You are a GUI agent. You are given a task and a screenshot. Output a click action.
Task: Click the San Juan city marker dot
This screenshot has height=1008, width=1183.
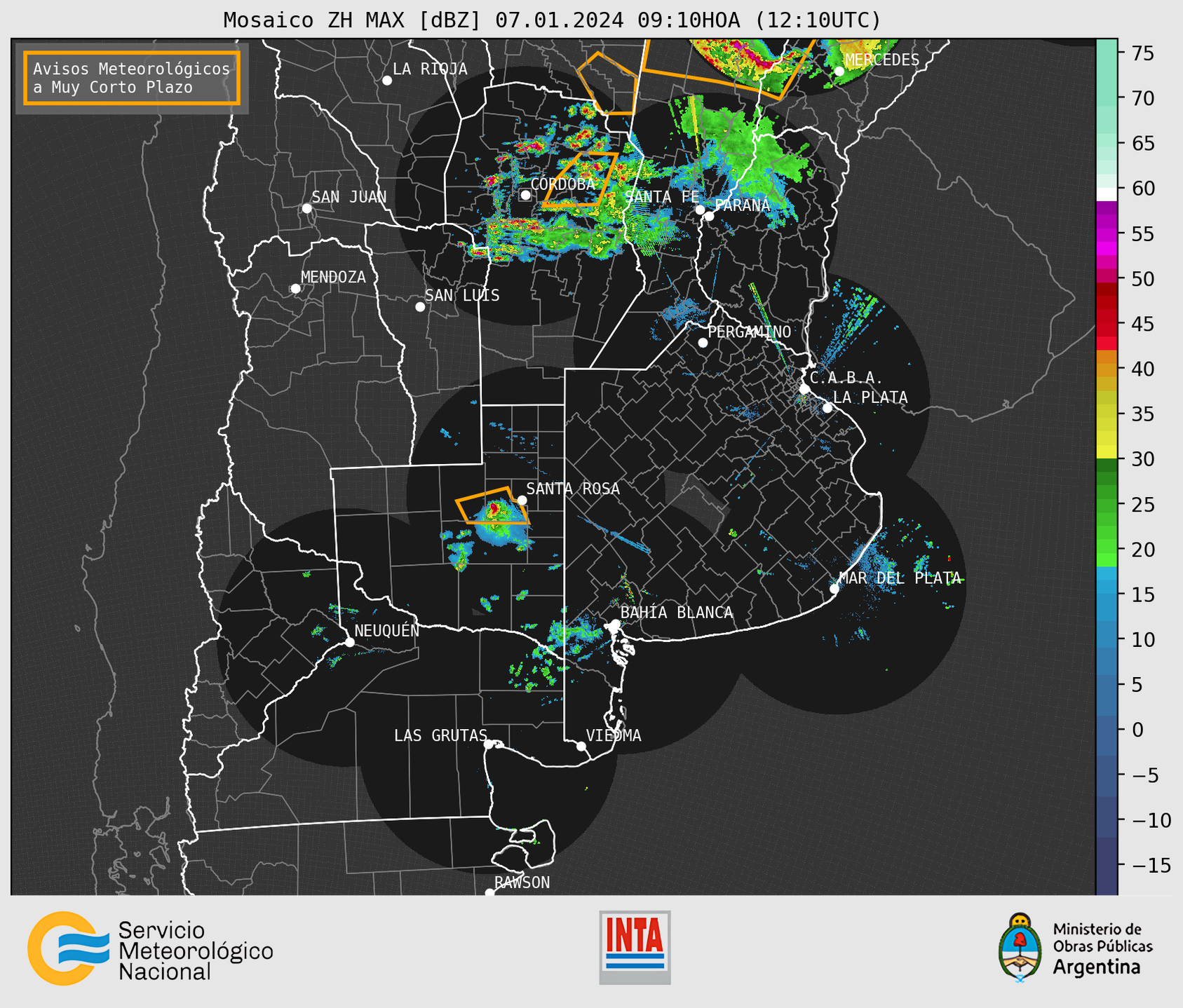pyautogui.click(x=306, y=208)
